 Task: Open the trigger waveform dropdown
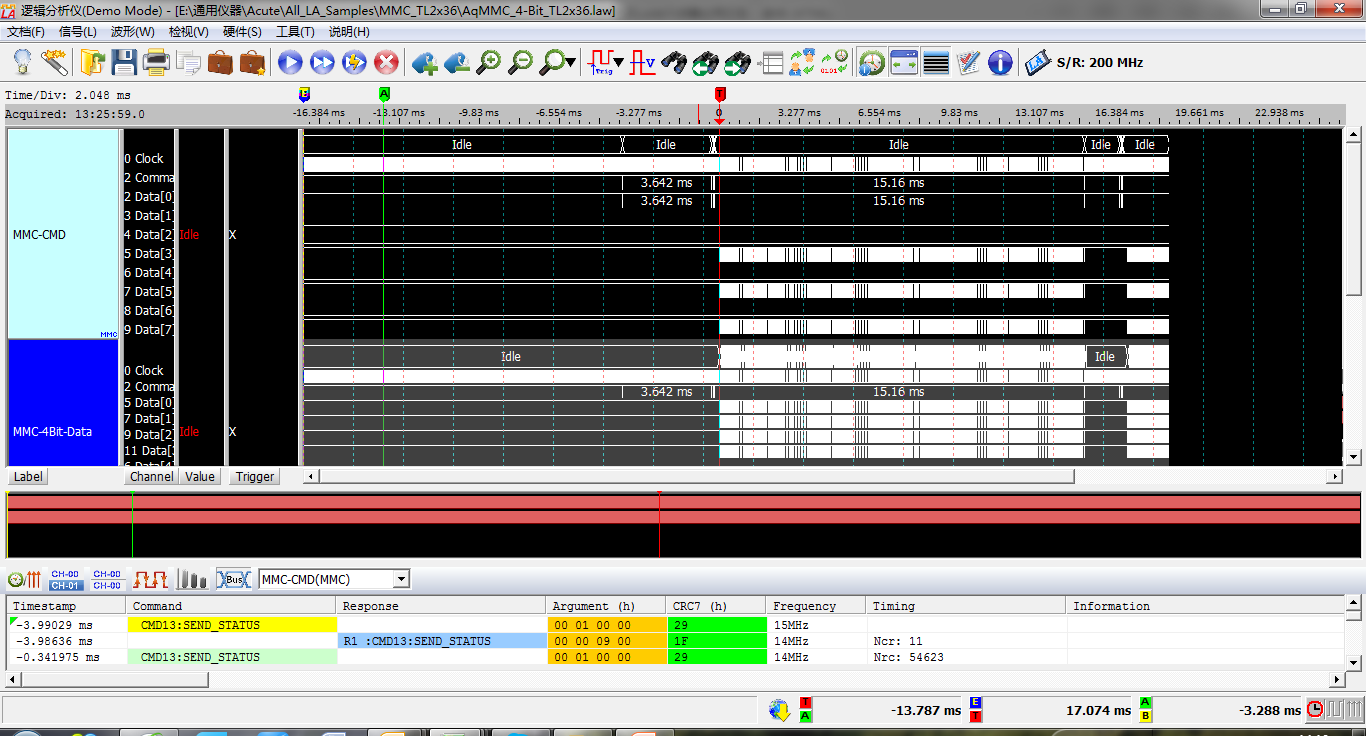click(618, 63)
